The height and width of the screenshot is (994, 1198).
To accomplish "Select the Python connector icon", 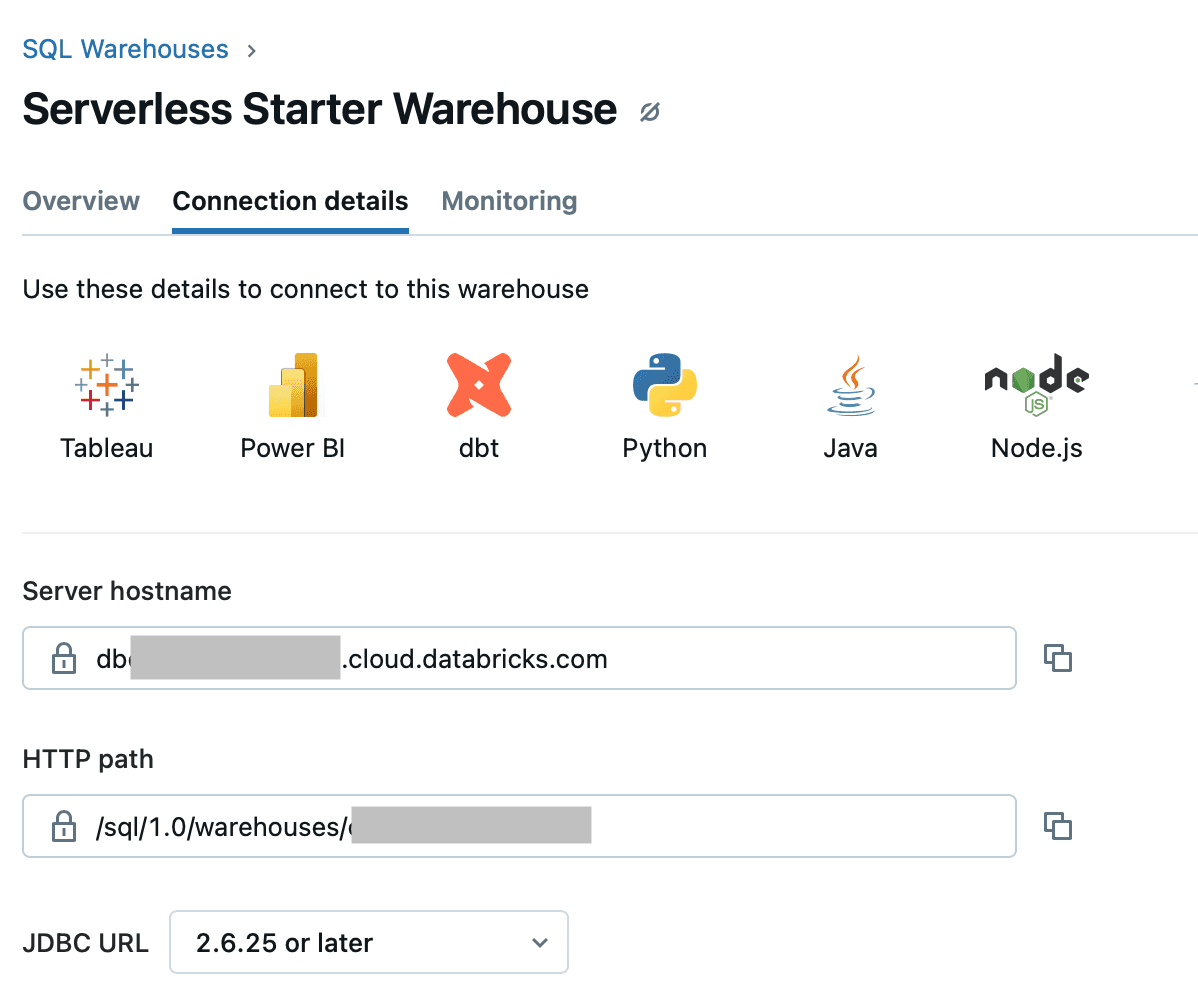I will pyautogui.click(x=665, y=385).
